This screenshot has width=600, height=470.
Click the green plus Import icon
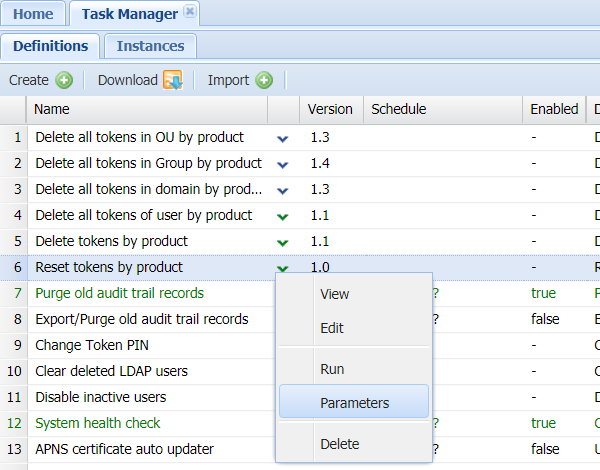pyautogui.click(x=264, y=80)
